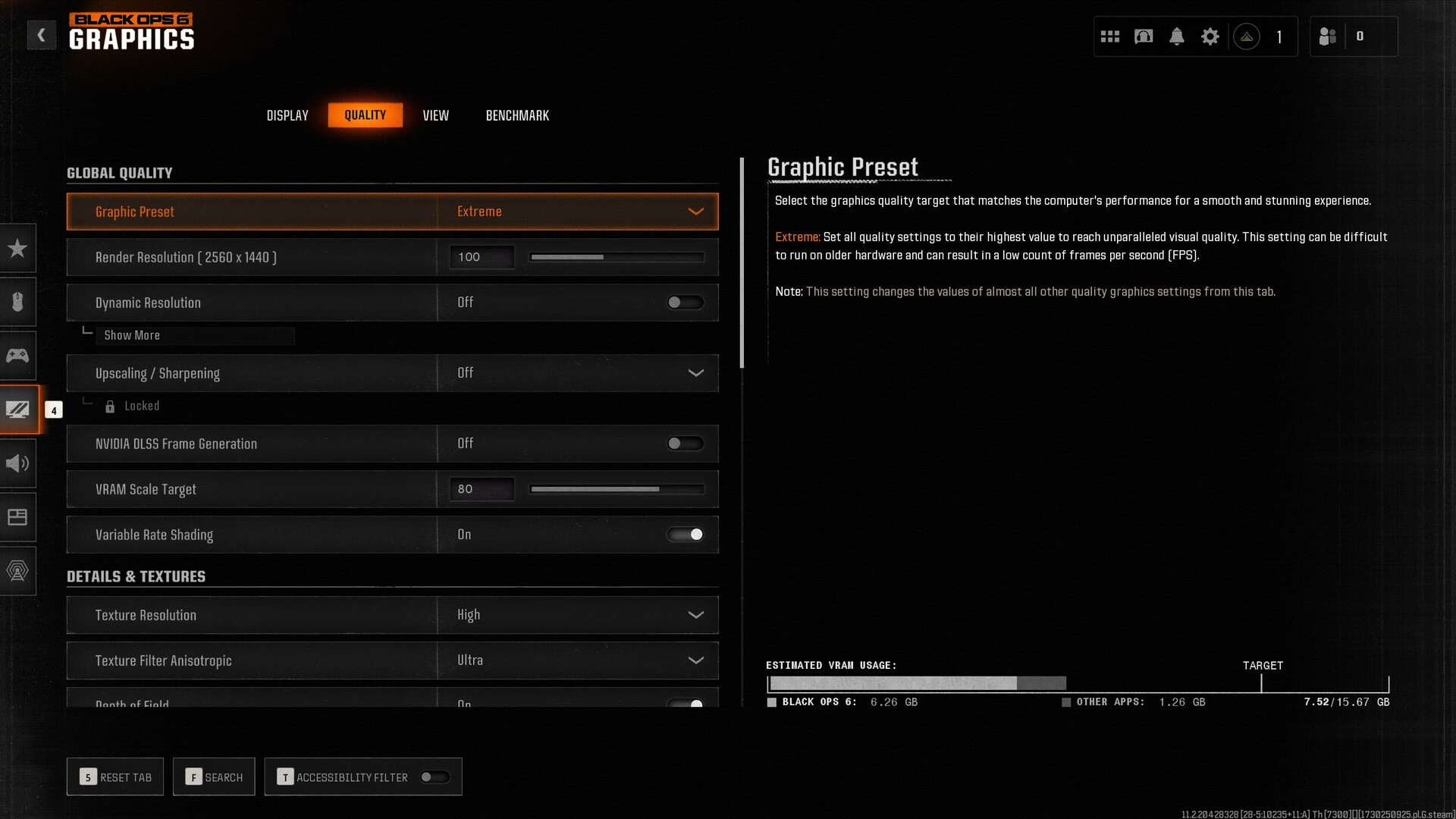
Task: Click the Dynamic Resolution label
Action: 149,303
